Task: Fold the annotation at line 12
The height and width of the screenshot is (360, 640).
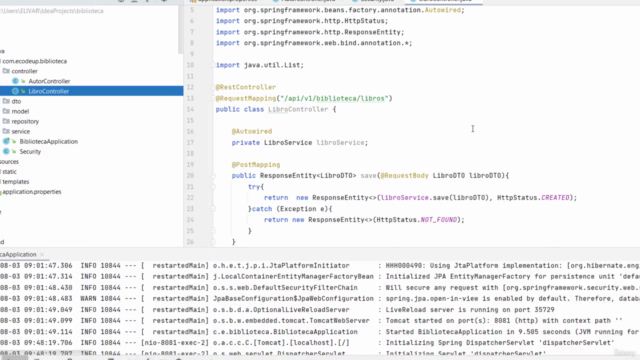Action: click(213, 87)
